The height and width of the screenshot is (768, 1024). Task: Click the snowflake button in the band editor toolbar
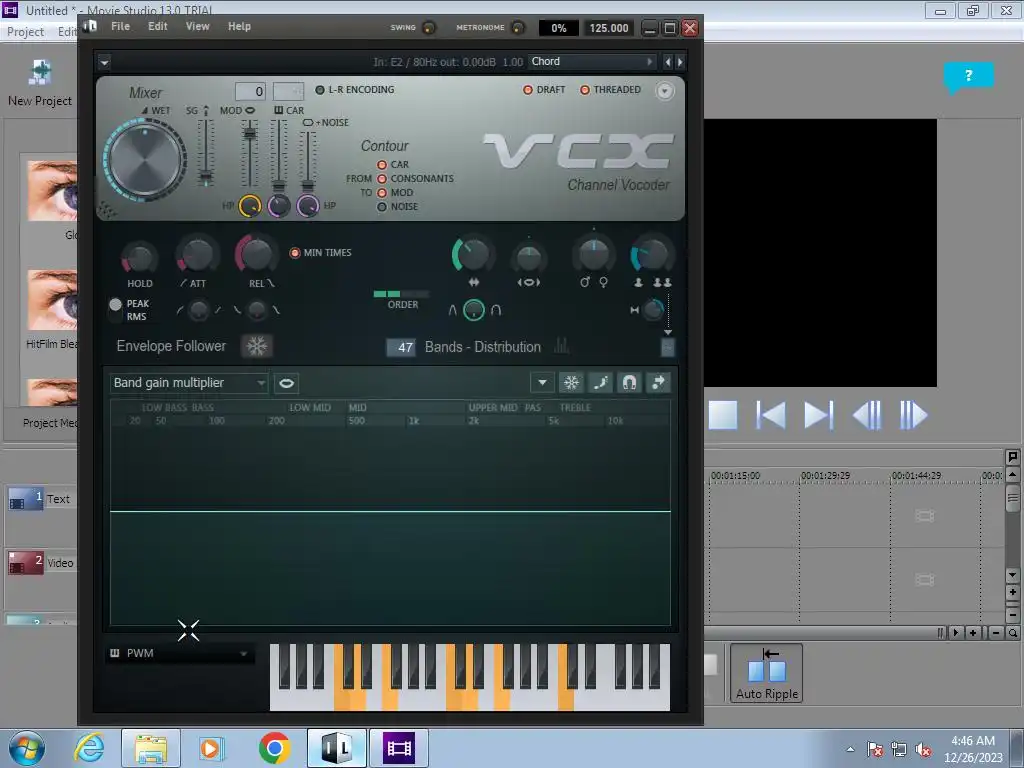[571, 383]
